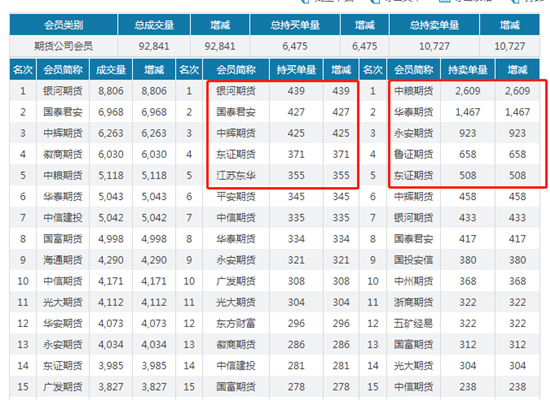The height and width of the screenshot is (400, 550).
Task: Select 平安期货 in the 持买单量 ranking
Action: coord(236,196)
